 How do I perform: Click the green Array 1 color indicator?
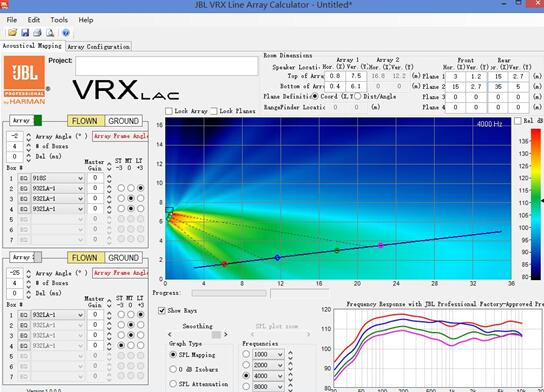pyautogui.click(x=38, y=121)
